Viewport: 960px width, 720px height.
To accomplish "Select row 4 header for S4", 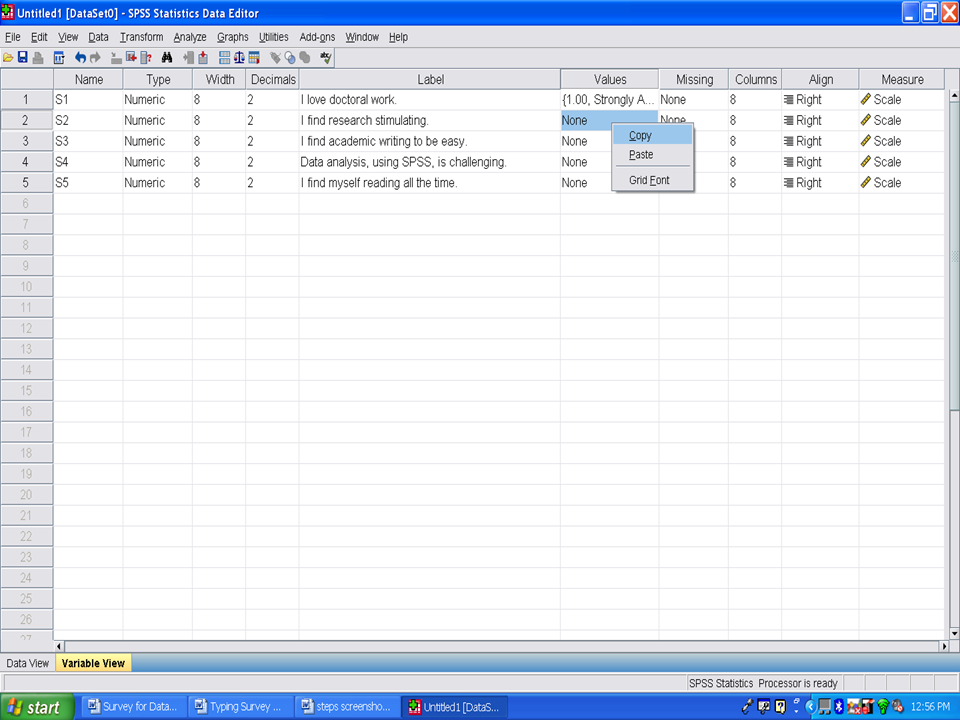I will [x=26, y=162].
